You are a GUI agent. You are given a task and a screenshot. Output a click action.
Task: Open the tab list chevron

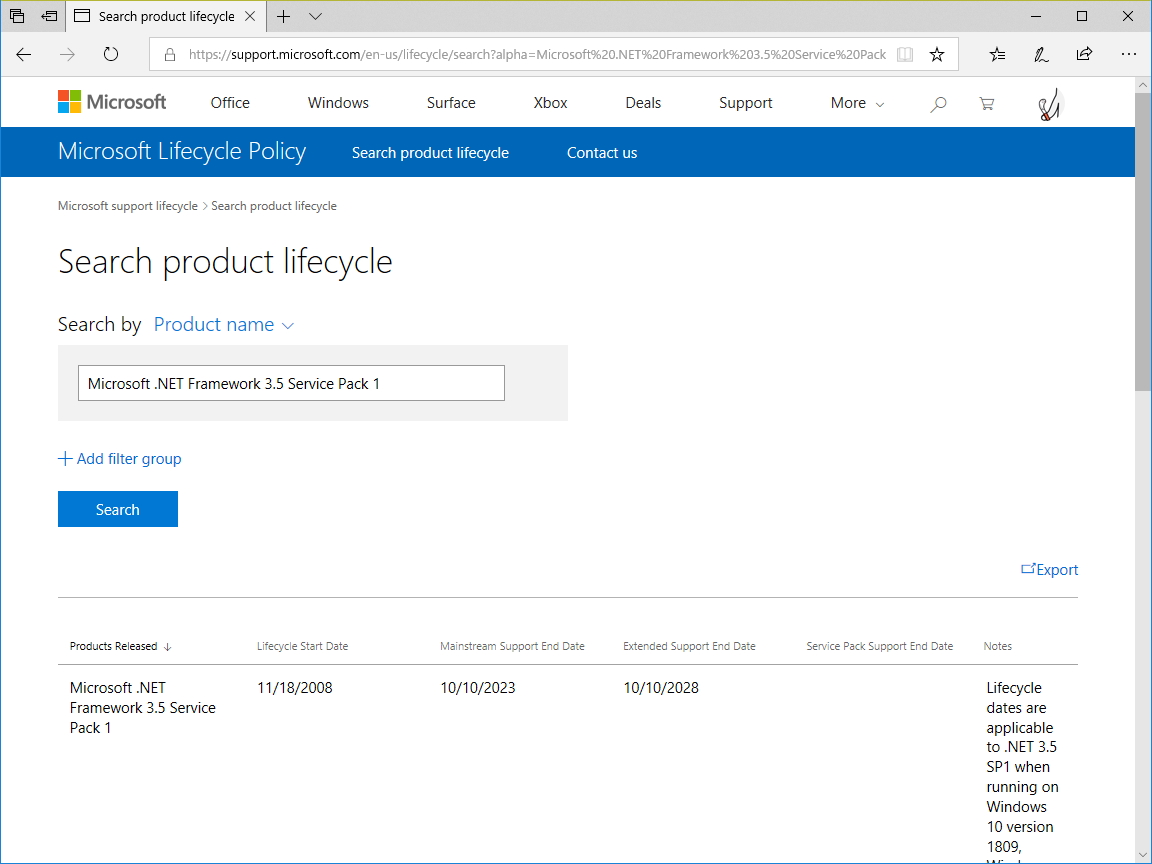point(314,17)
